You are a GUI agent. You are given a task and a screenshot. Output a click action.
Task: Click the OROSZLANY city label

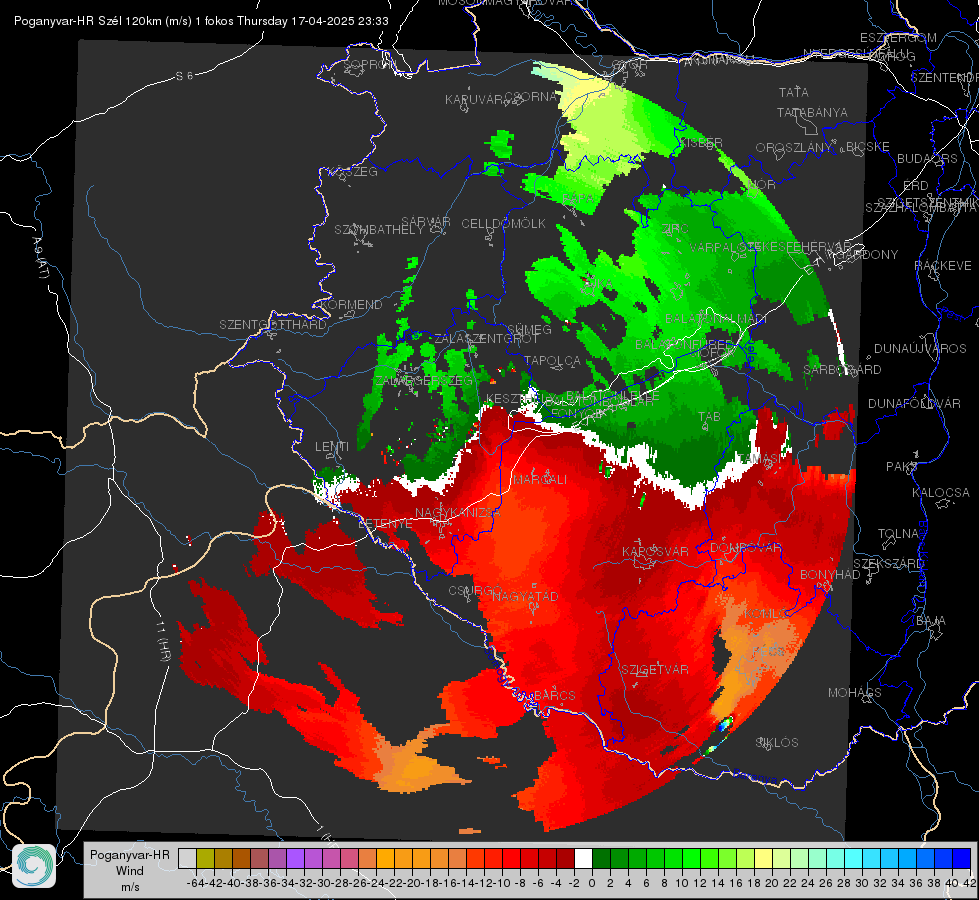794,148
